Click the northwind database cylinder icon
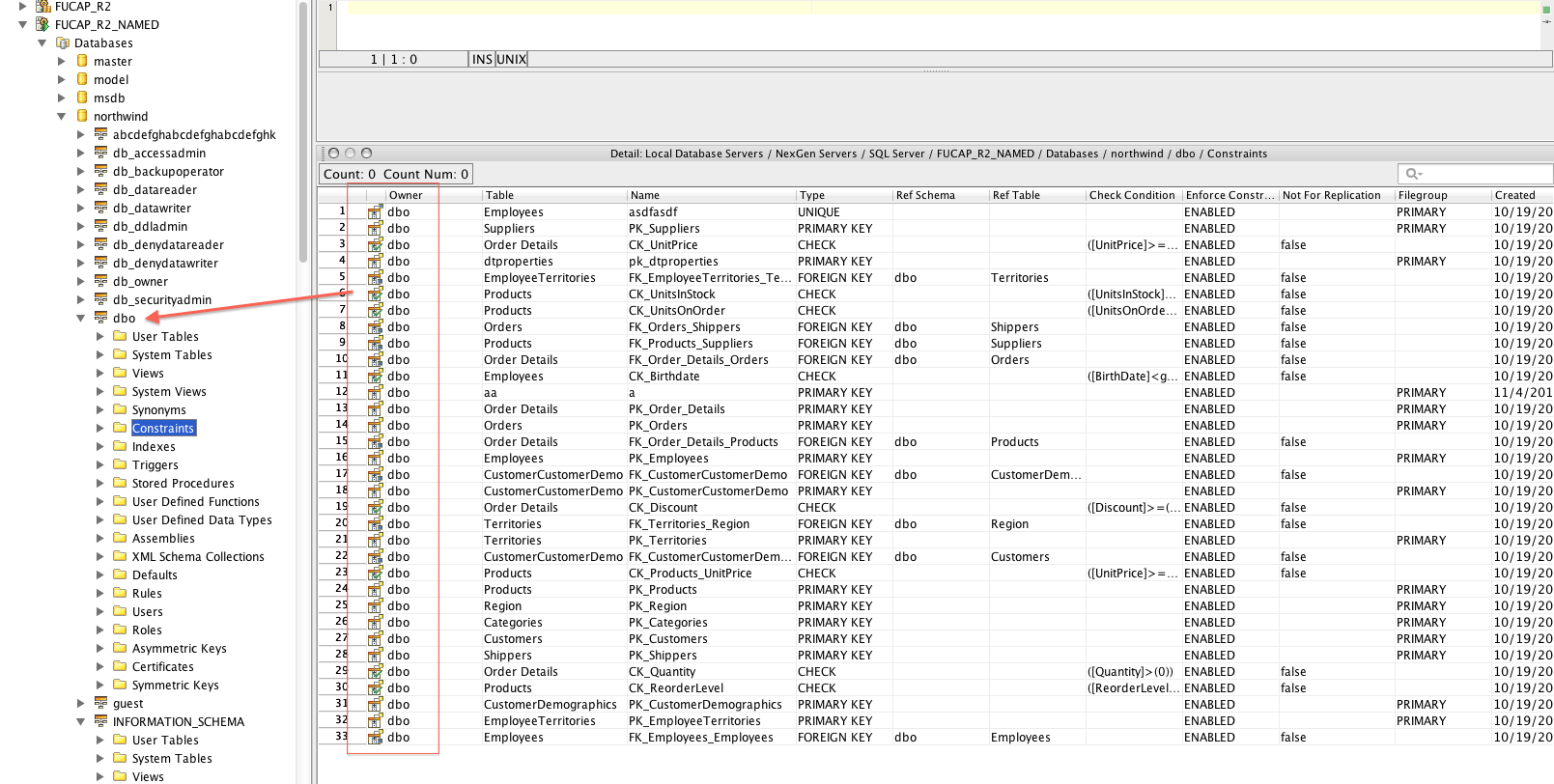This screenshot has width=1554, height=784. click(82, 116)
